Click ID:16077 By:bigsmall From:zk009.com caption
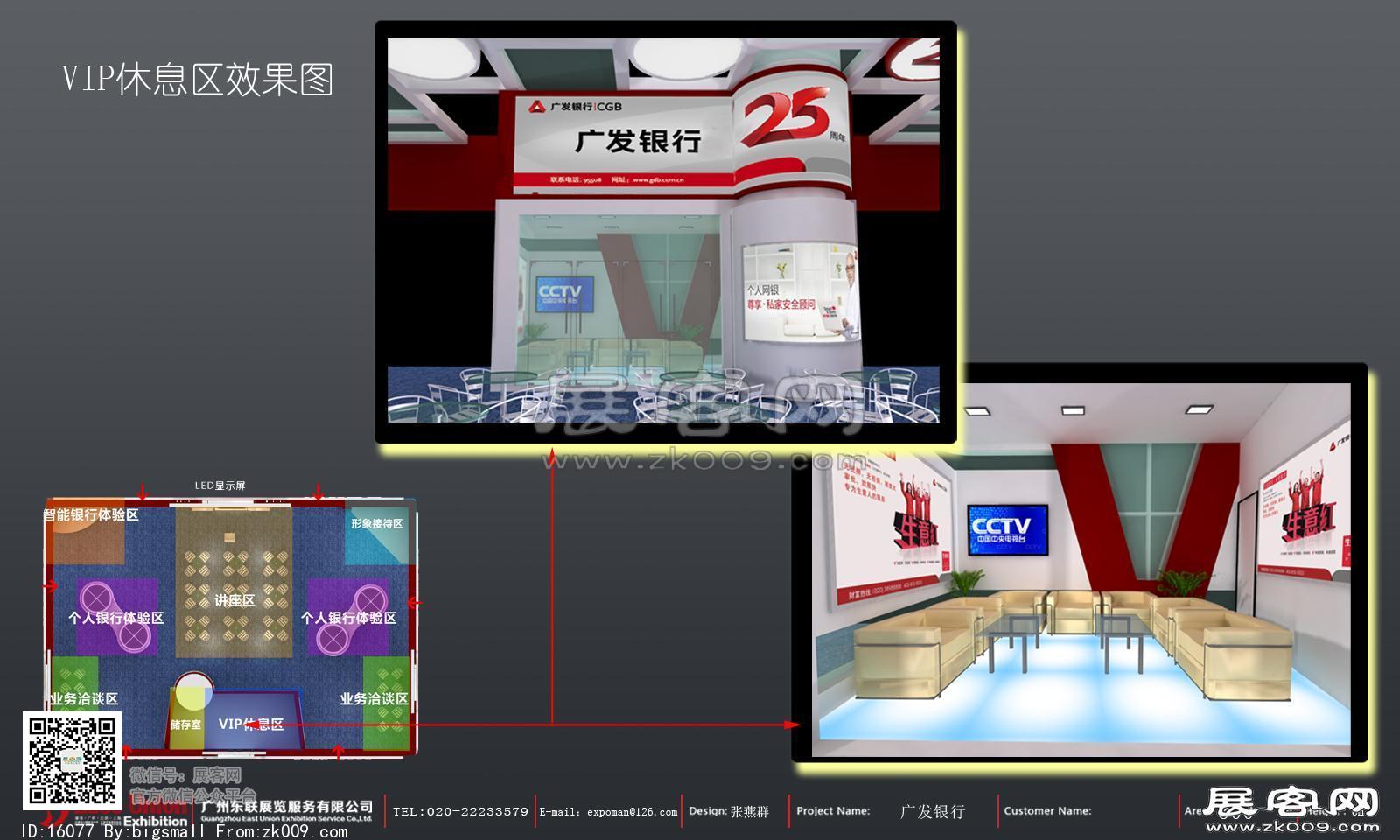This screenshot has height=840, width=1400. [184, 831]
